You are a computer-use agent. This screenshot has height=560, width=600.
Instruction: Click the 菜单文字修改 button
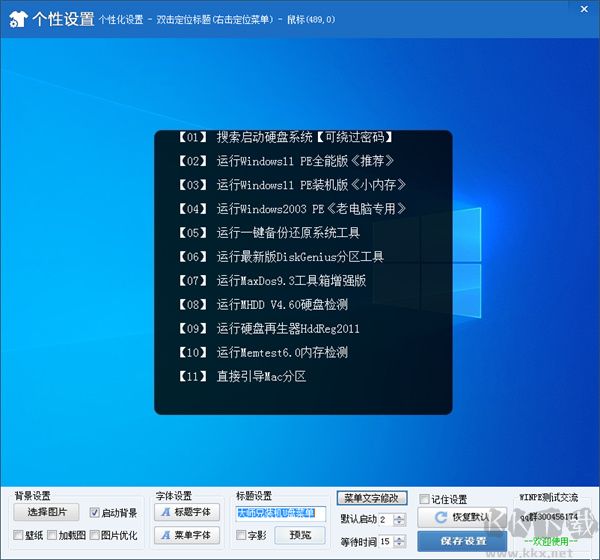coord(372,498)
